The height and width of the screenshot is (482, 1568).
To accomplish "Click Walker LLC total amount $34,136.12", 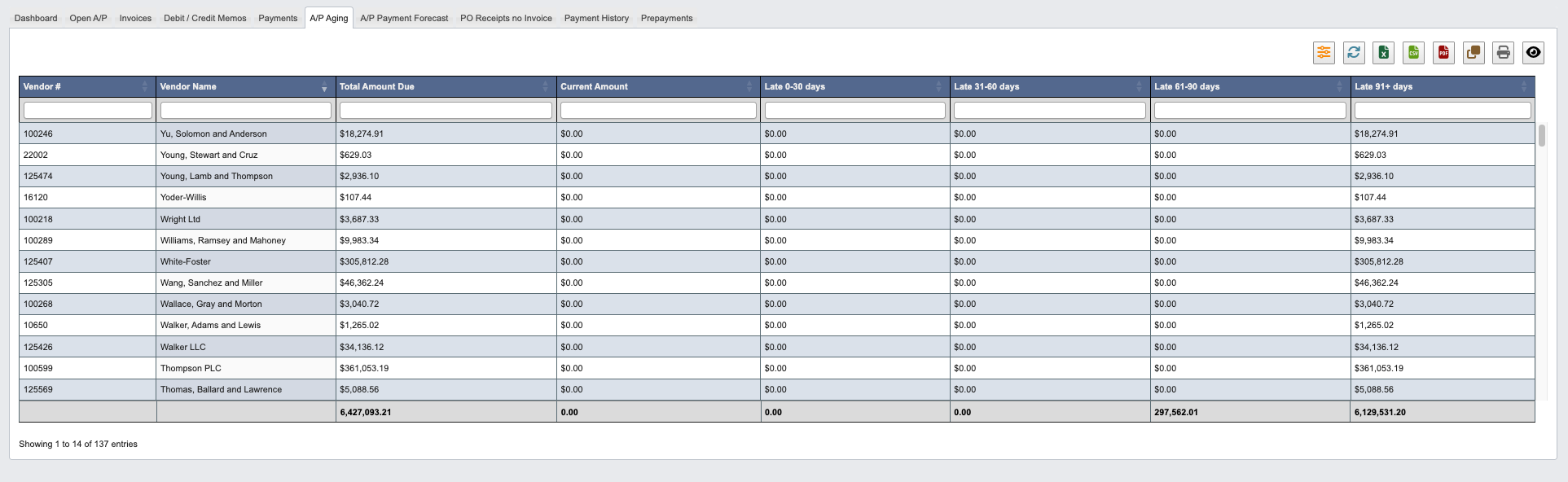I will tap(362, 347).
